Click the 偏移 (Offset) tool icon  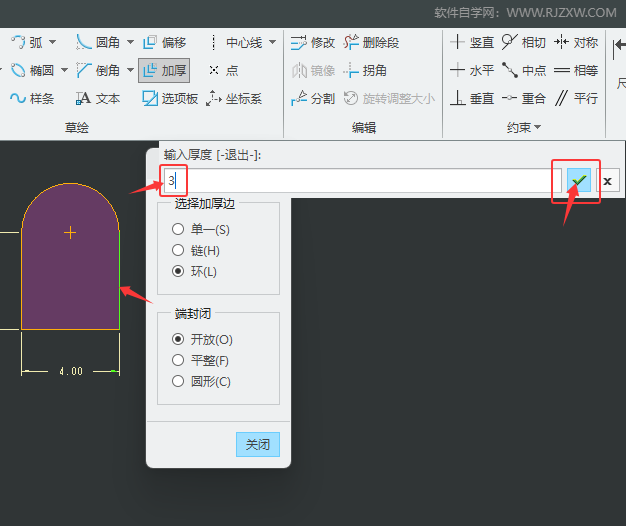coord(150,42)
